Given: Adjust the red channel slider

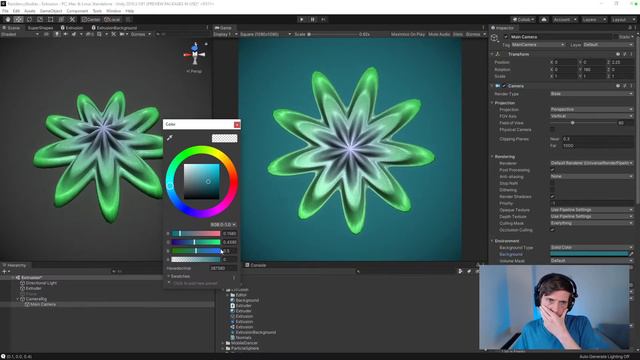Looking at the screenshot, I should click(x=196, y=233).
